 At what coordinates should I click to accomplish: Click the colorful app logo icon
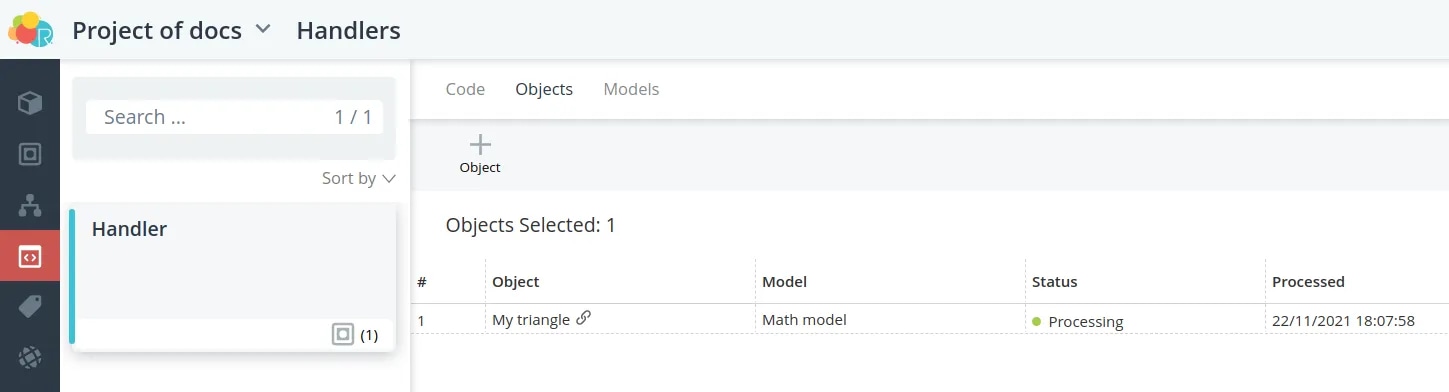pyautogui.click(x=30, y=29)
